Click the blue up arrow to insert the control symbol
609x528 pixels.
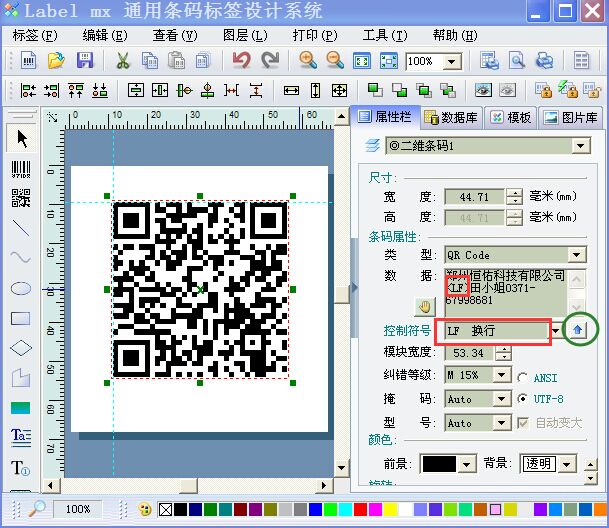click(x=578, y=330)
